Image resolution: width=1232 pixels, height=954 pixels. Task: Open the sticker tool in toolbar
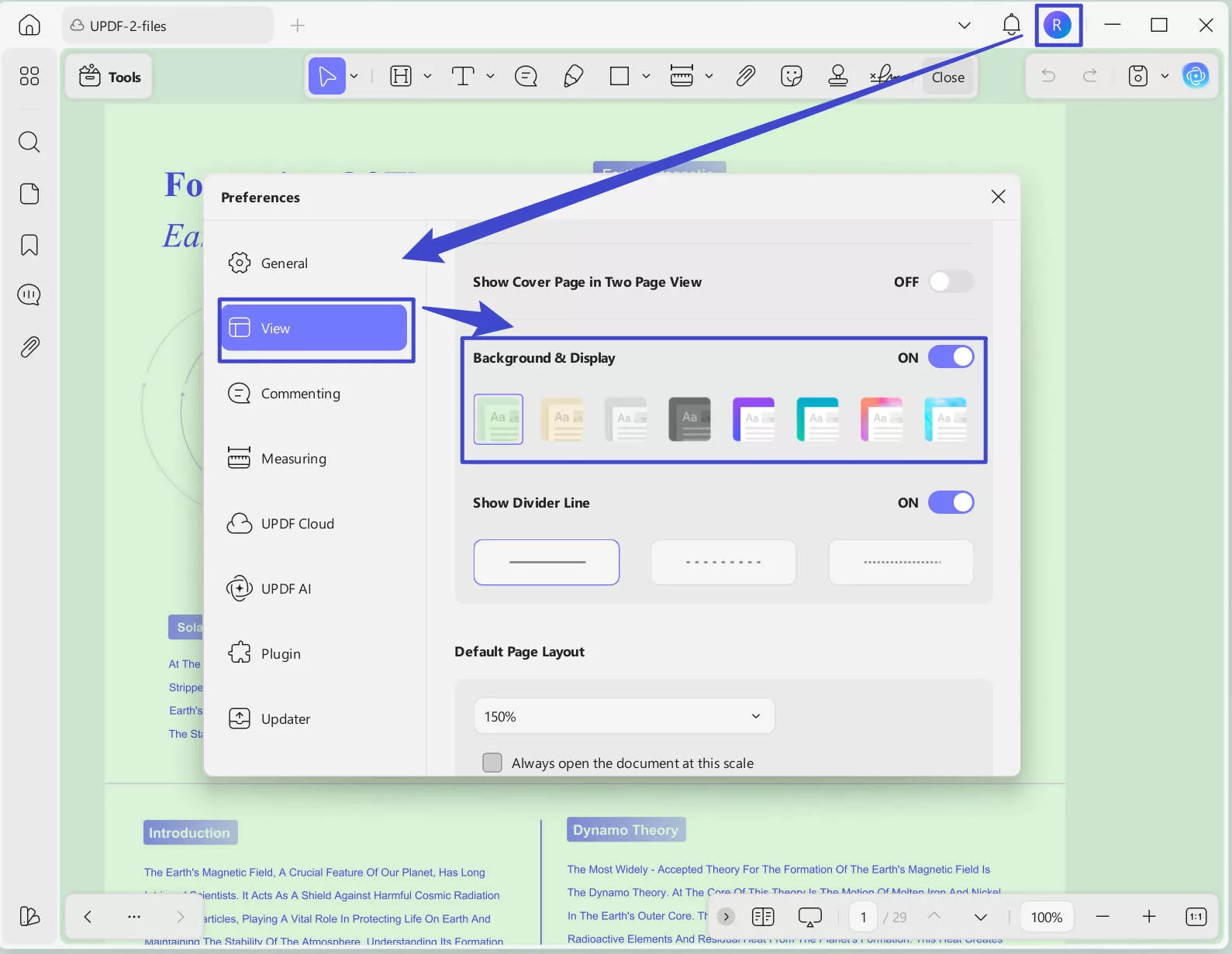click(x=791, y=76)
